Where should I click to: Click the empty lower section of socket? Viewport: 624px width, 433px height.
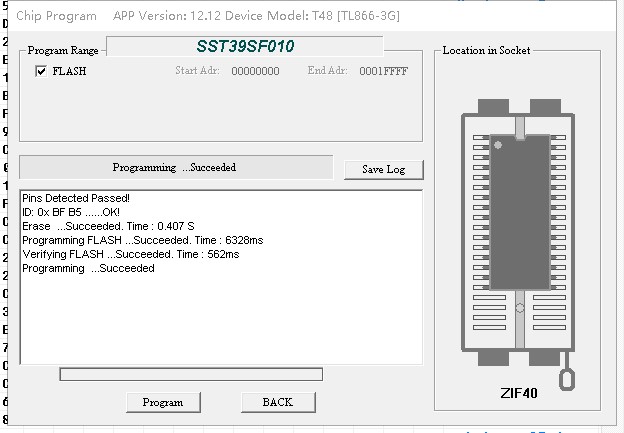click(519, 320)
